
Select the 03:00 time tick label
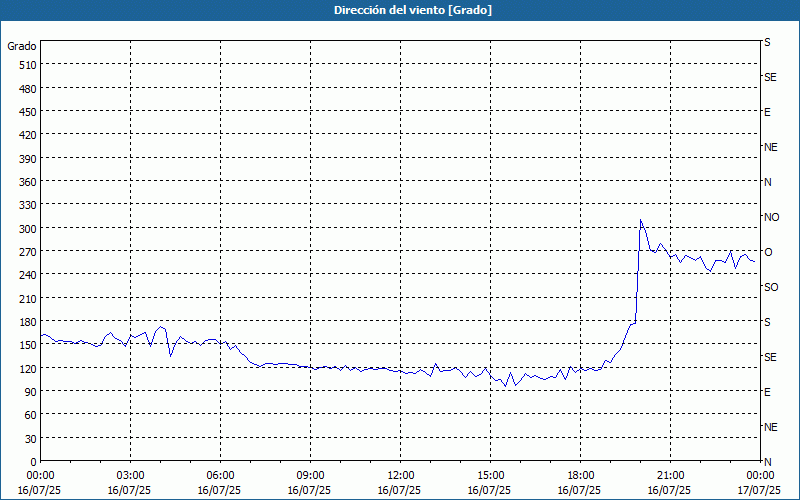click(x=130, y=475)
